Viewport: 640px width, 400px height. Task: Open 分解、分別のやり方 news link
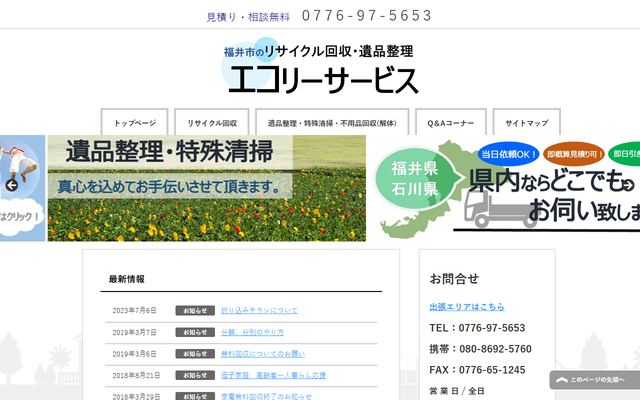(x=252, y=332)
